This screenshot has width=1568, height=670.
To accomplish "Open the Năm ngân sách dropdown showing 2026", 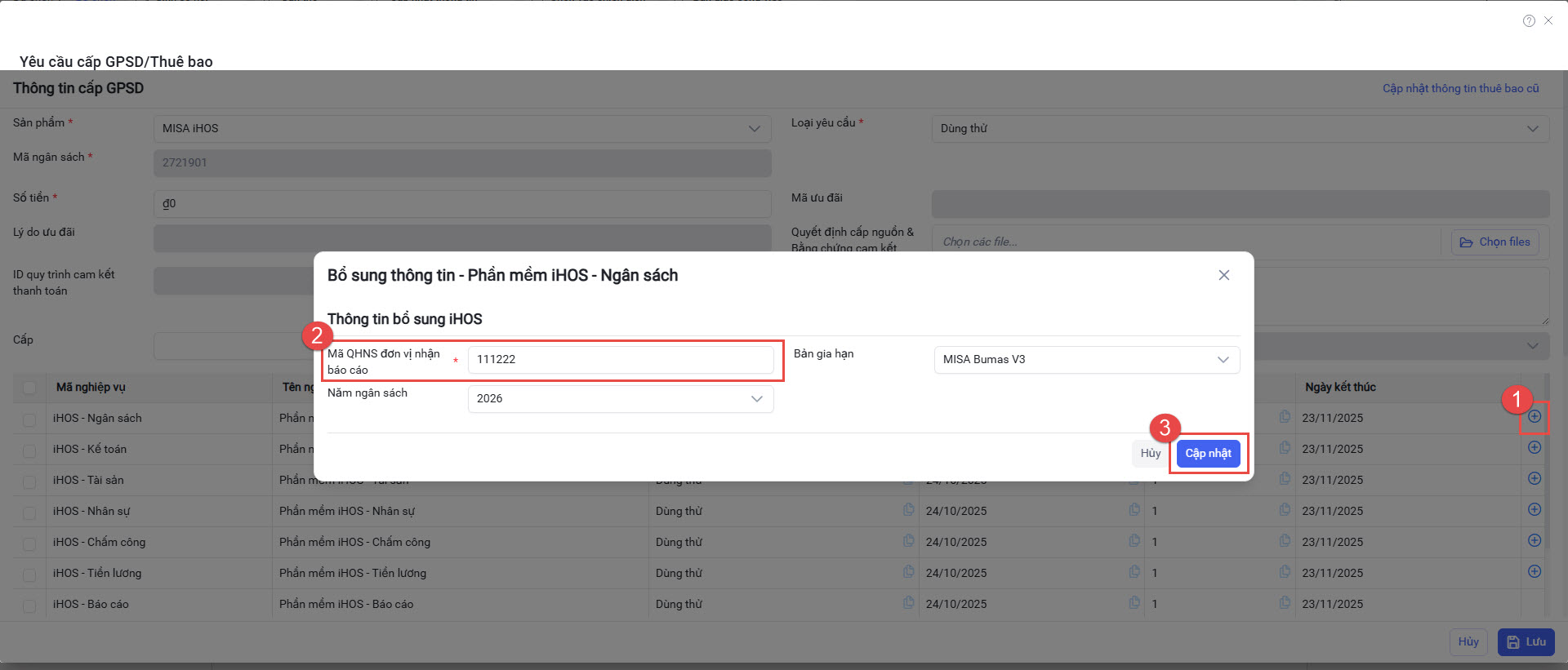I will pyautogui.click(x=621, y=399).
